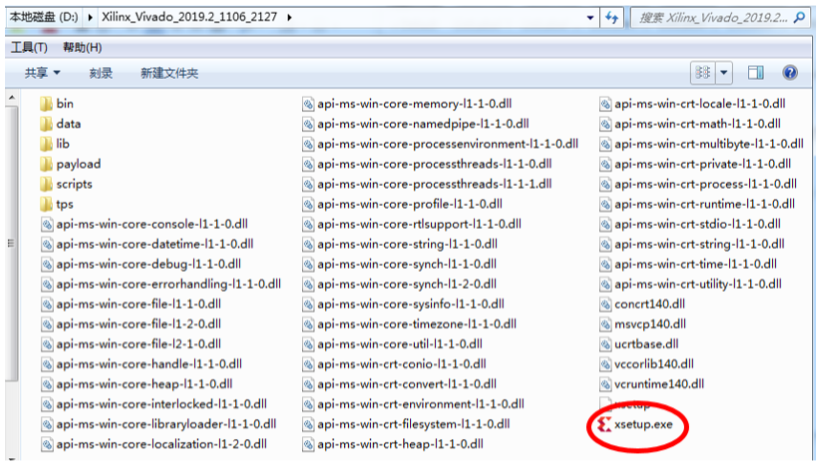Select api-ms-win-core-synch-l1-2-0.dll file name

[x=407, y=284]
